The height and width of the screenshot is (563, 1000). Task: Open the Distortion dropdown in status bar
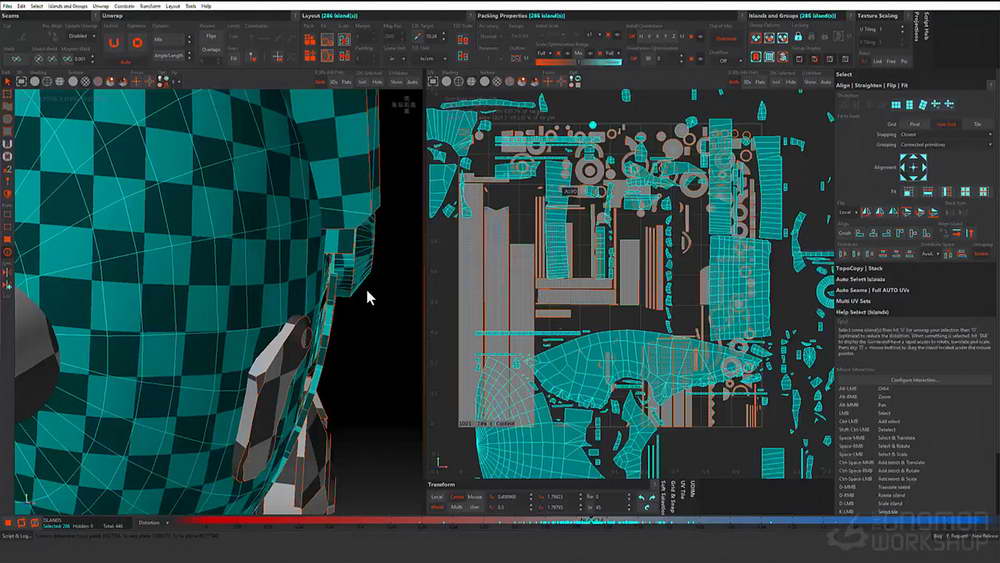tap(154, 523)
